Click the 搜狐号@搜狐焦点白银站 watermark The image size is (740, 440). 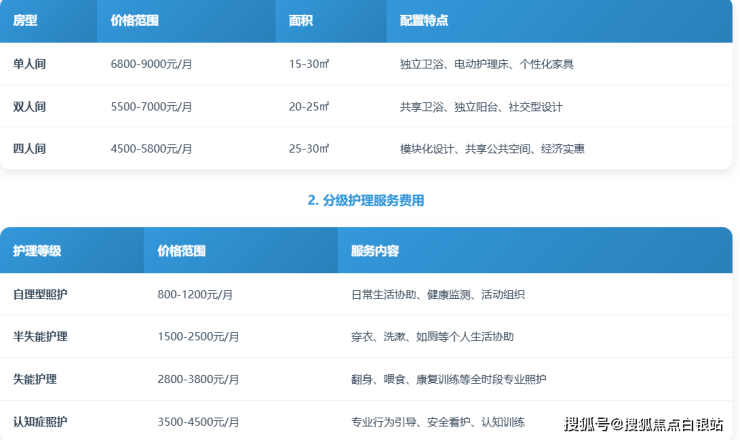pos(643,425)
